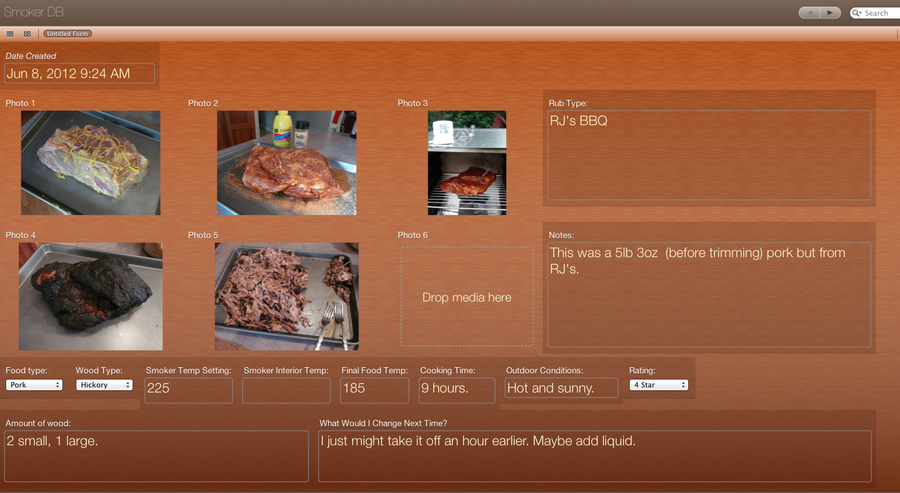The image size is (900, 493).
Task: Select Photo 1 tied raw pork image
Action: [x=90, y=163]
